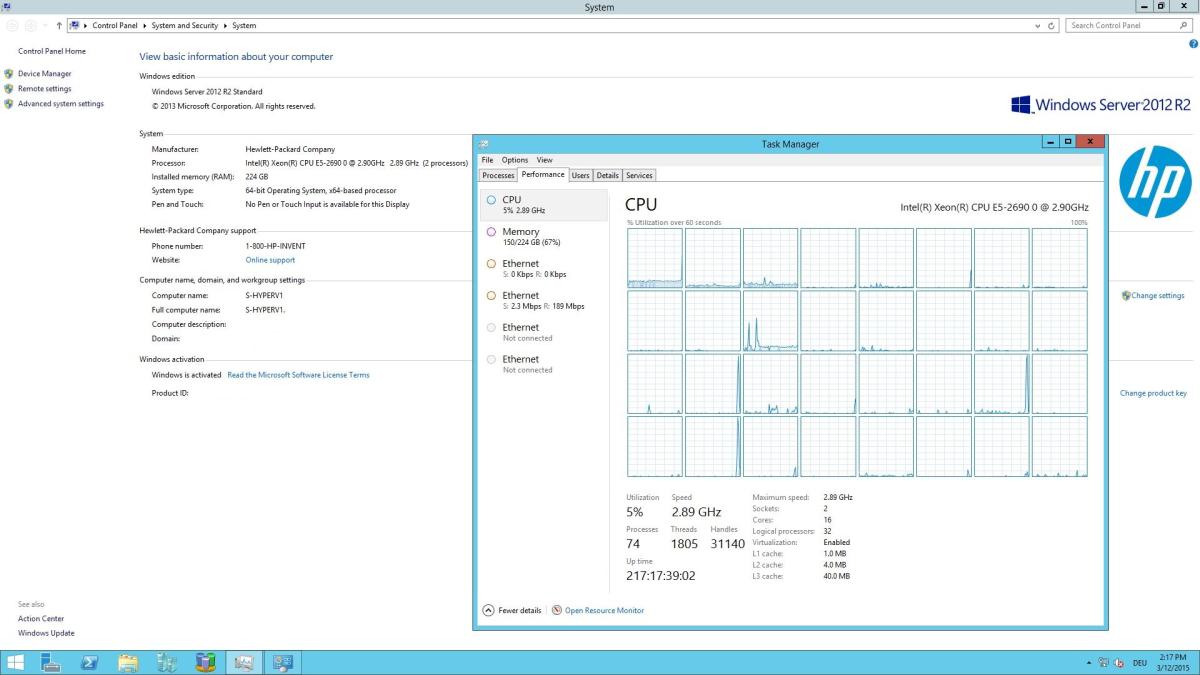Image resolution: width=1200 pixels, height=675 pixels.
Task: Click the shield icon beside Advanced system settings
Action: tap(9, 104)
